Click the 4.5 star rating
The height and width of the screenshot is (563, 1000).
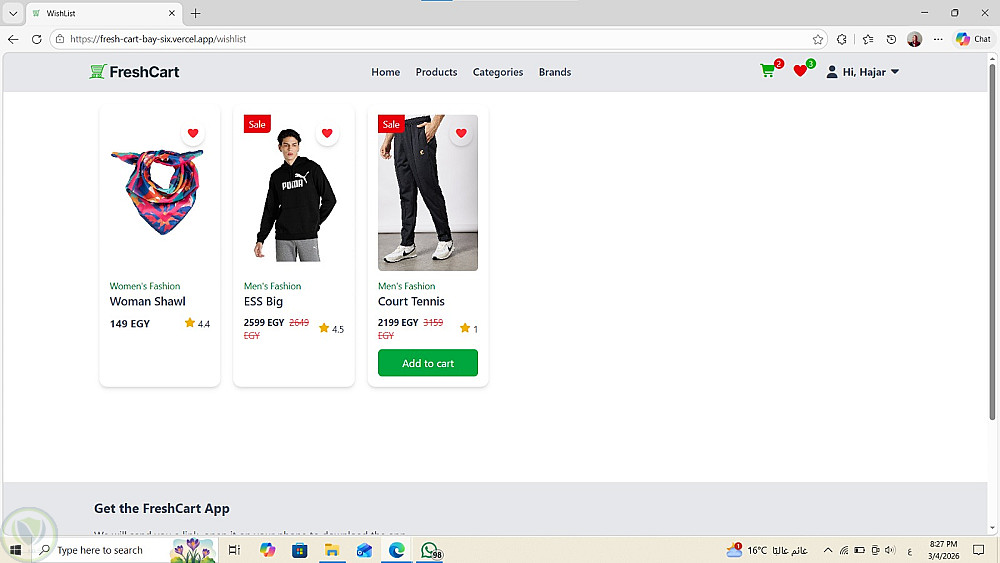pos(331,329)
